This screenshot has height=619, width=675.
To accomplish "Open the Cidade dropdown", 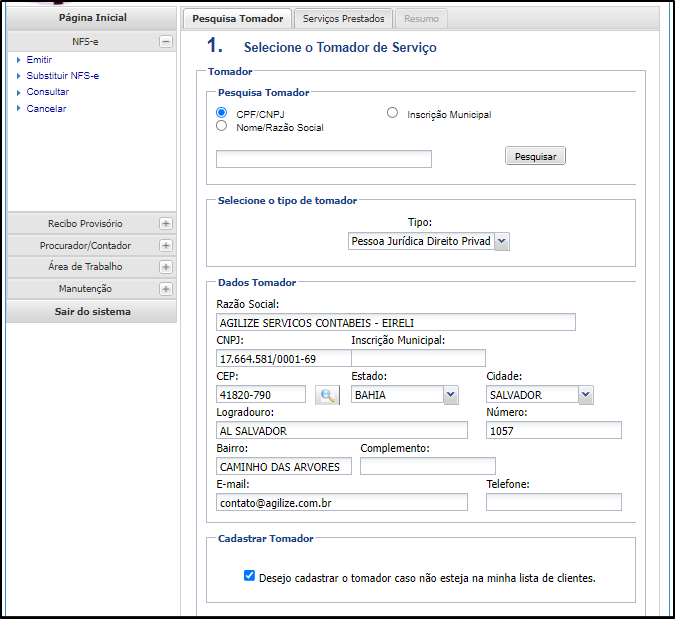I will pyautogui.click(x=540, y=395).
